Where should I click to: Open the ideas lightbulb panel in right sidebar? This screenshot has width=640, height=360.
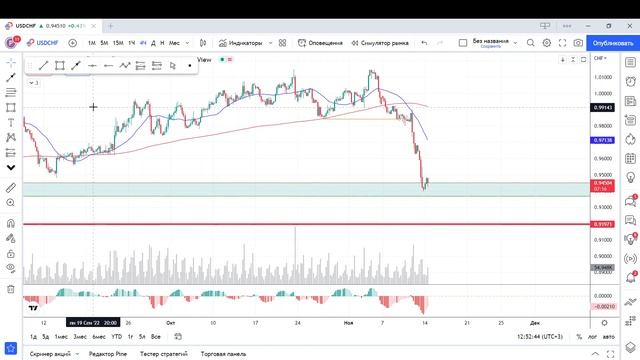[631, 178]
